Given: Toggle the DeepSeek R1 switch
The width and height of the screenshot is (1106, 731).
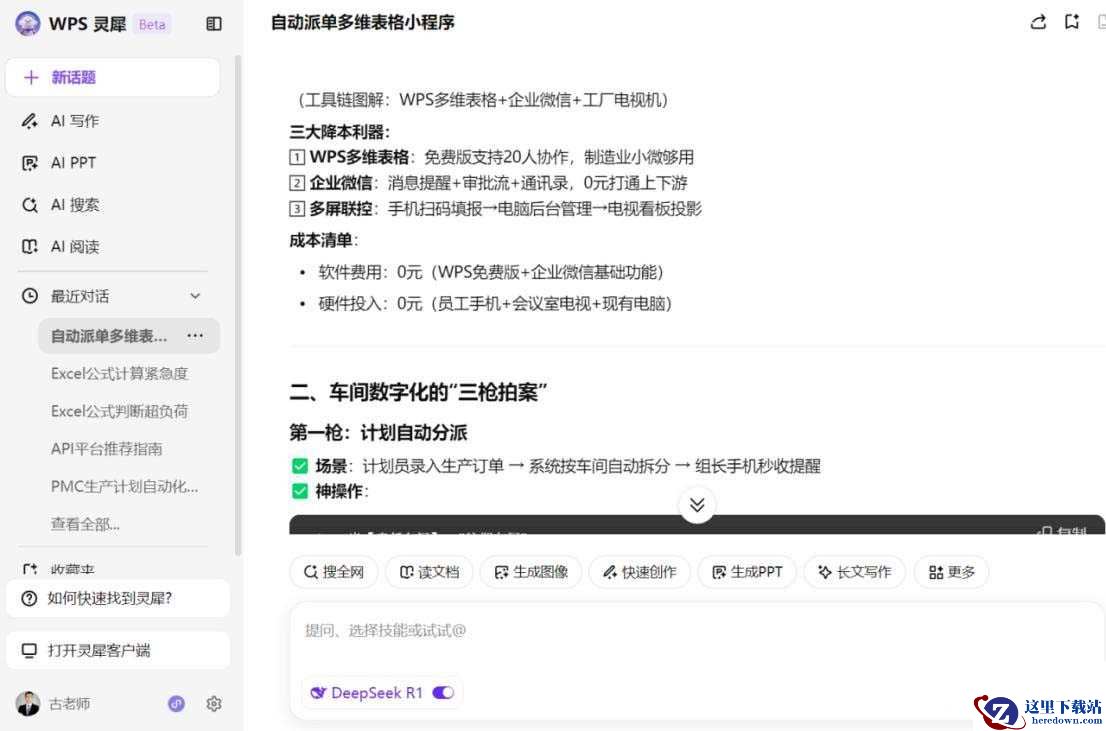Looking at the screenshot, I should click(x=443, y=693).
